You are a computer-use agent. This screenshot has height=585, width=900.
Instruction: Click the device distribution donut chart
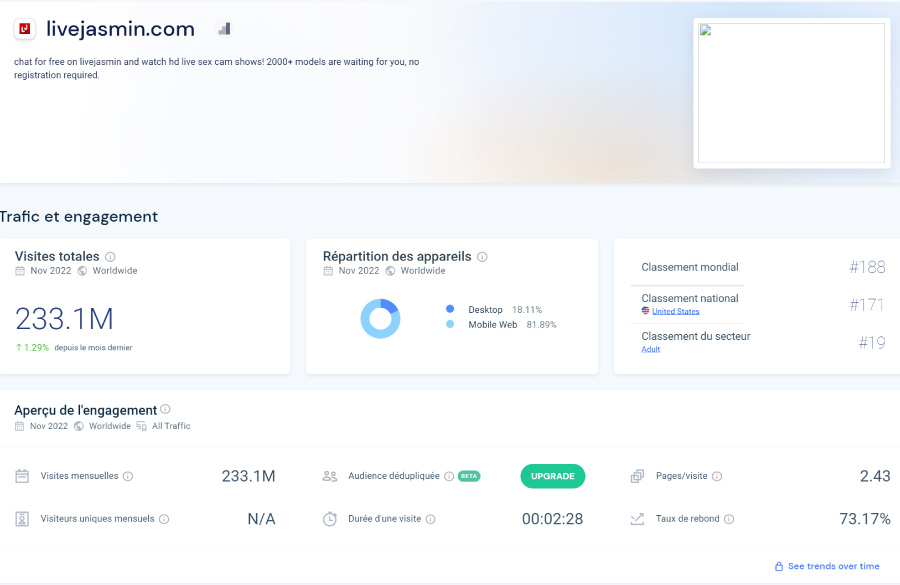point(380,319)
